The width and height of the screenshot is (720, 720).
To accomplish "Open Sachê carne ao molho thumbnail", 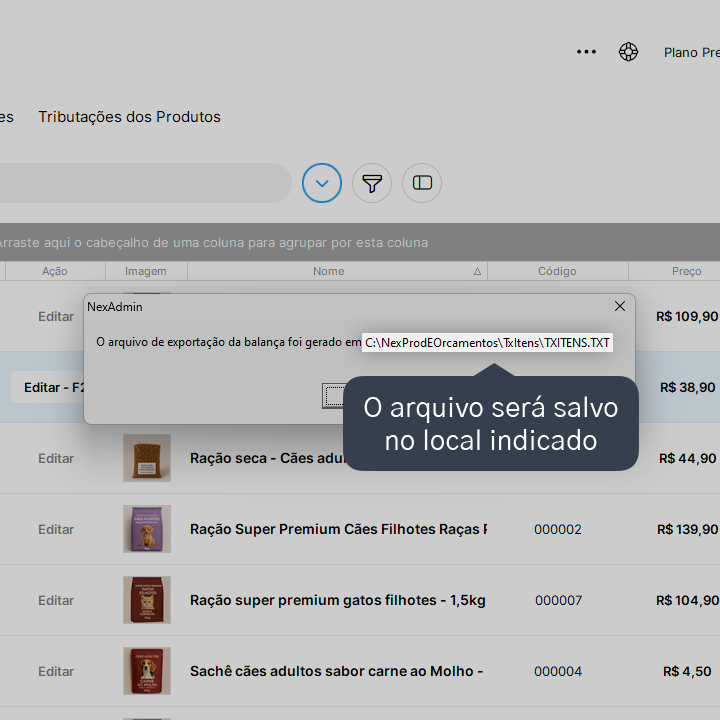I will coord(147,671).
